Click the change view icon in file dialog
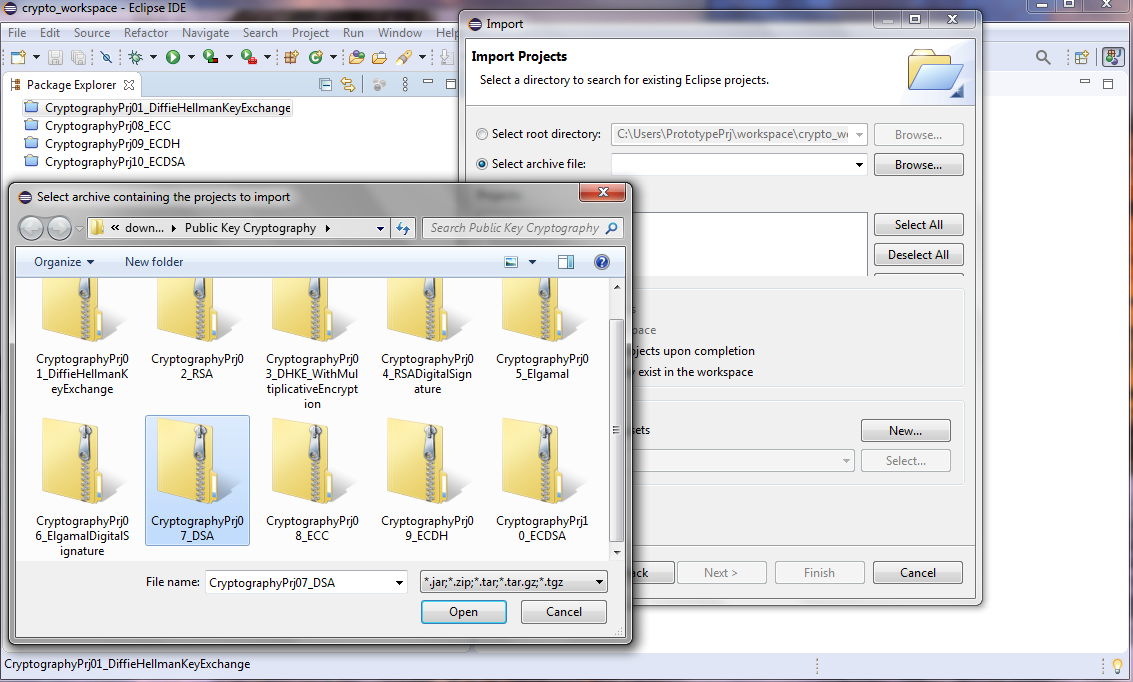Image resolution: width=1133 pixels, height=682 pixels. coord(511,262)
